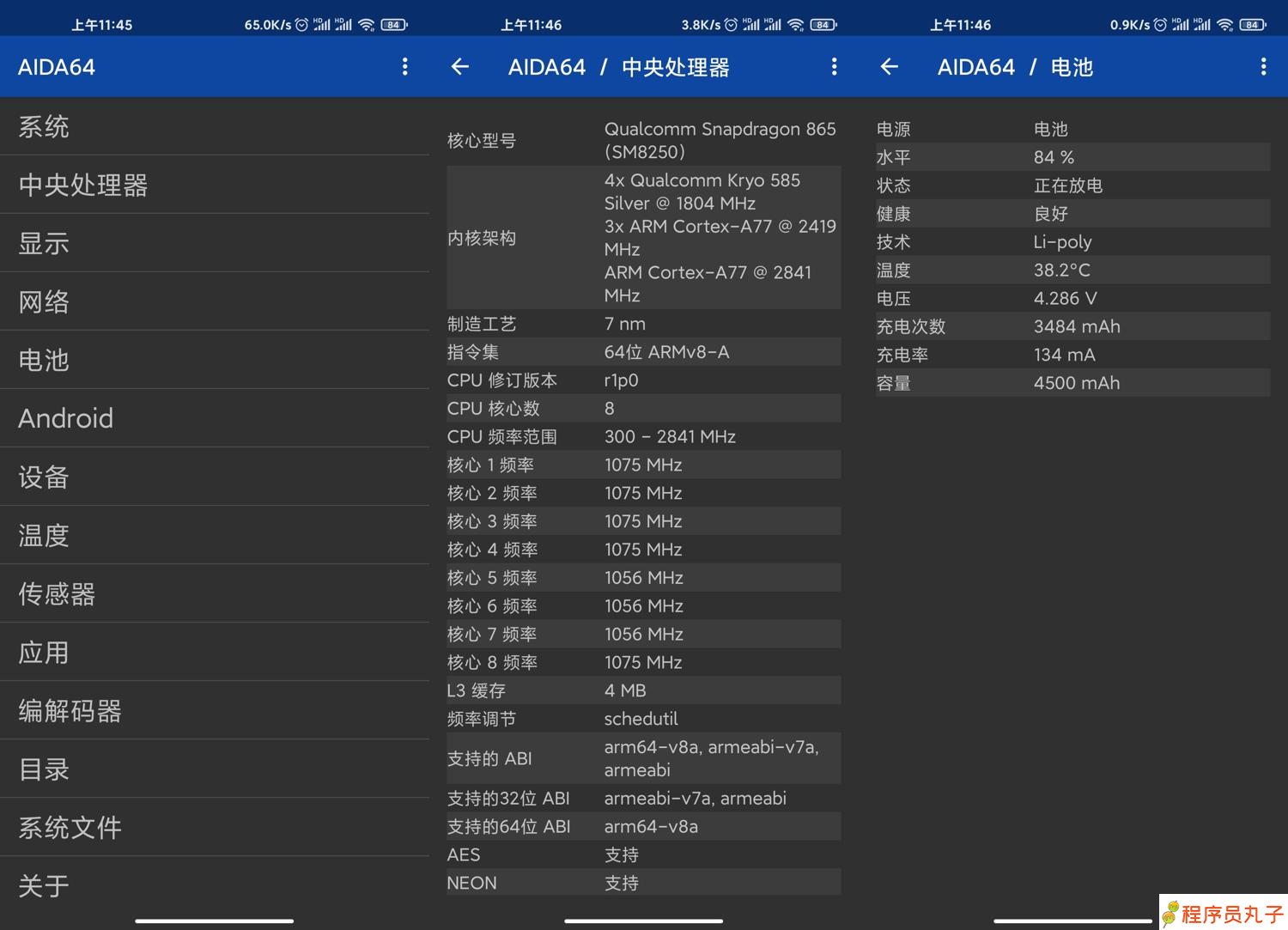Select 核心 8 频率 row
The image size is (1288, 930).
(643, 663)
